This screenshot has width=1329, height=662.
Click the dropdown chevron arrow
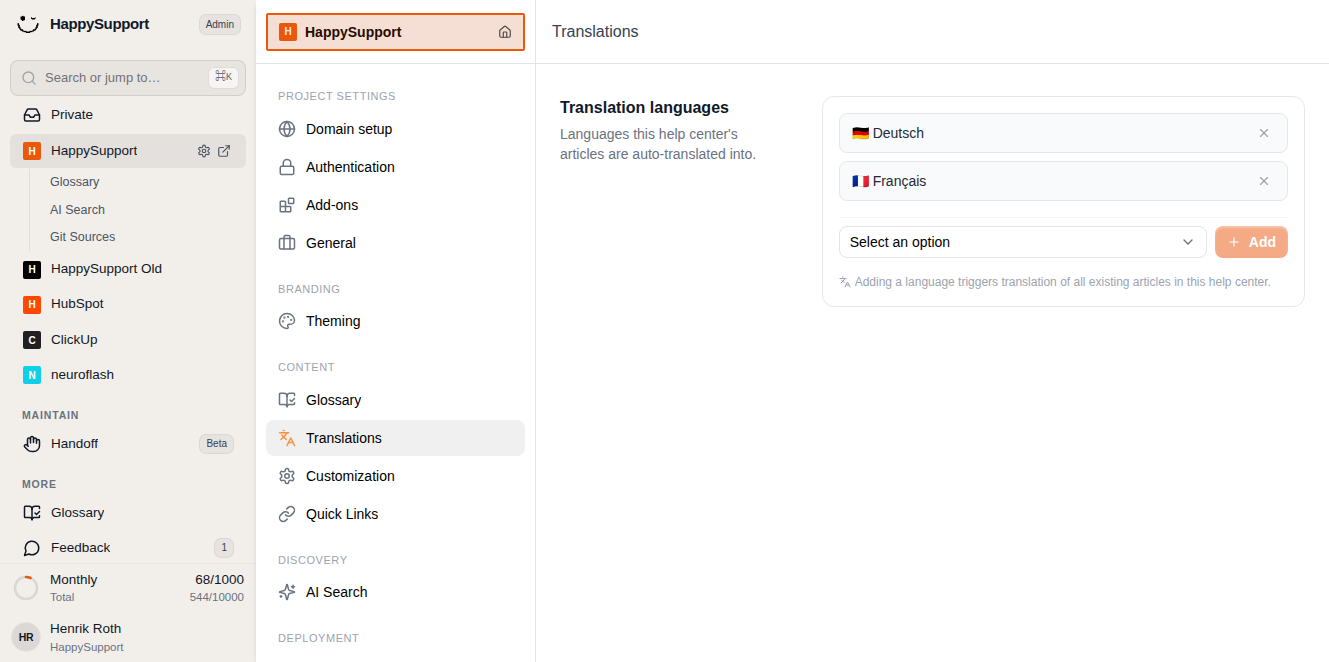pos(1188,242)
